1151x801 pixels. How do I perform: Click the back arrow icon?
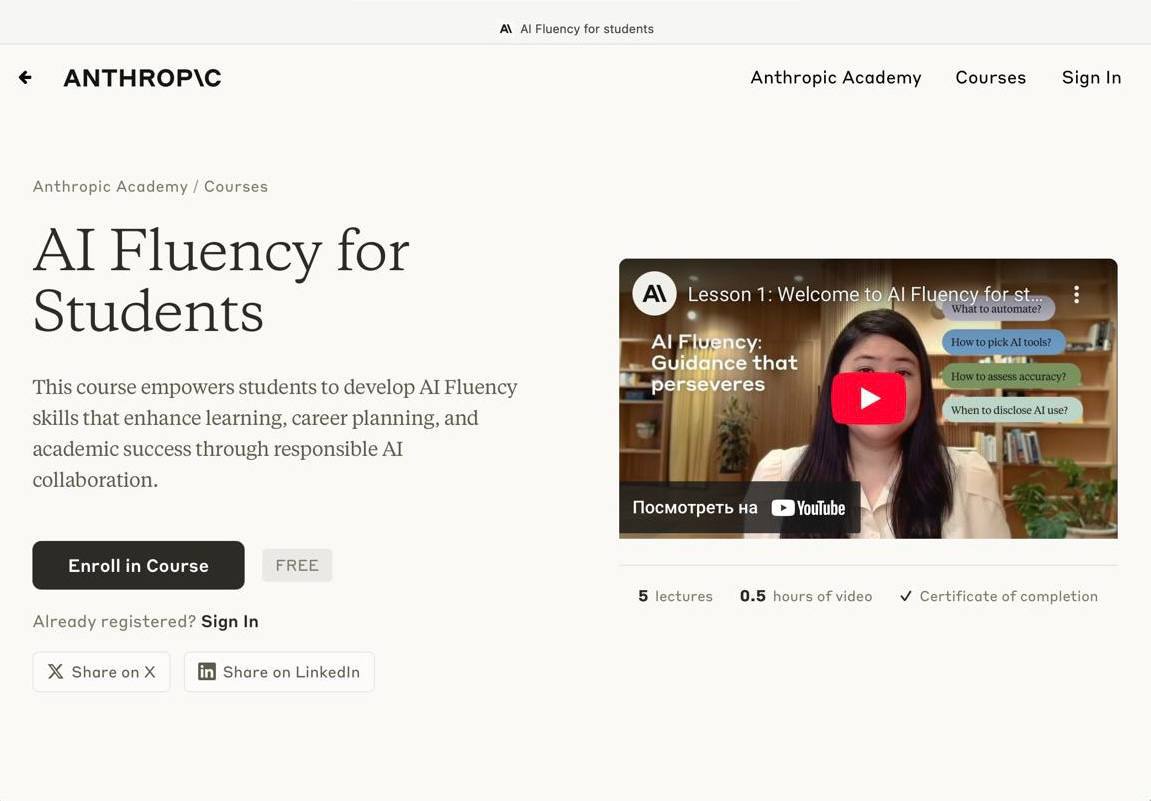(25, 78)
